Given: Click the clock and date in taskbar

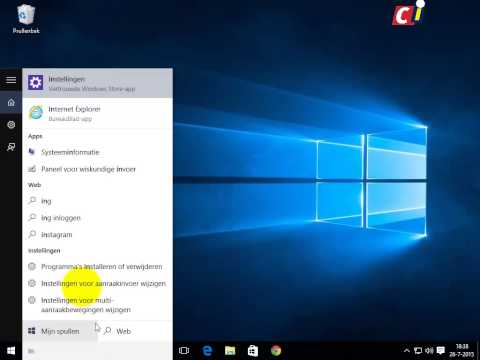Looking at the screenshot, I should [x=461, y=351].
